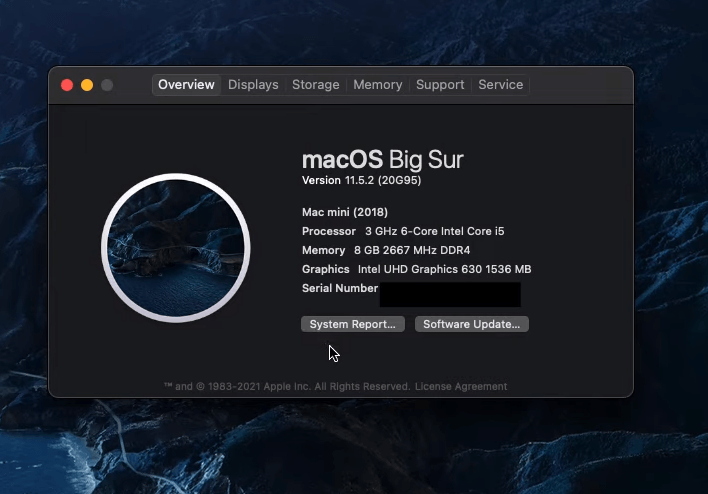The width and height of the screenshot is (708, 494).
Task: Click the 3 GHz 6-Core Intel Core i5 value
Action: (x=434, y=231)
